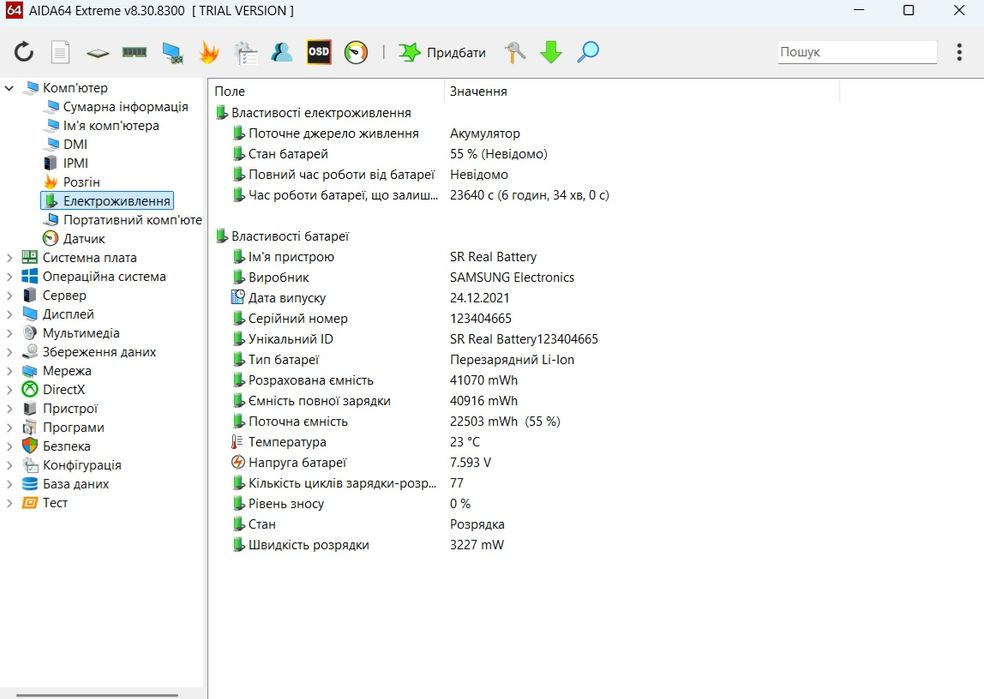Expand the Мультимедіа node
This screenshot has width=984, height=699.
click(x=9, y=333)
